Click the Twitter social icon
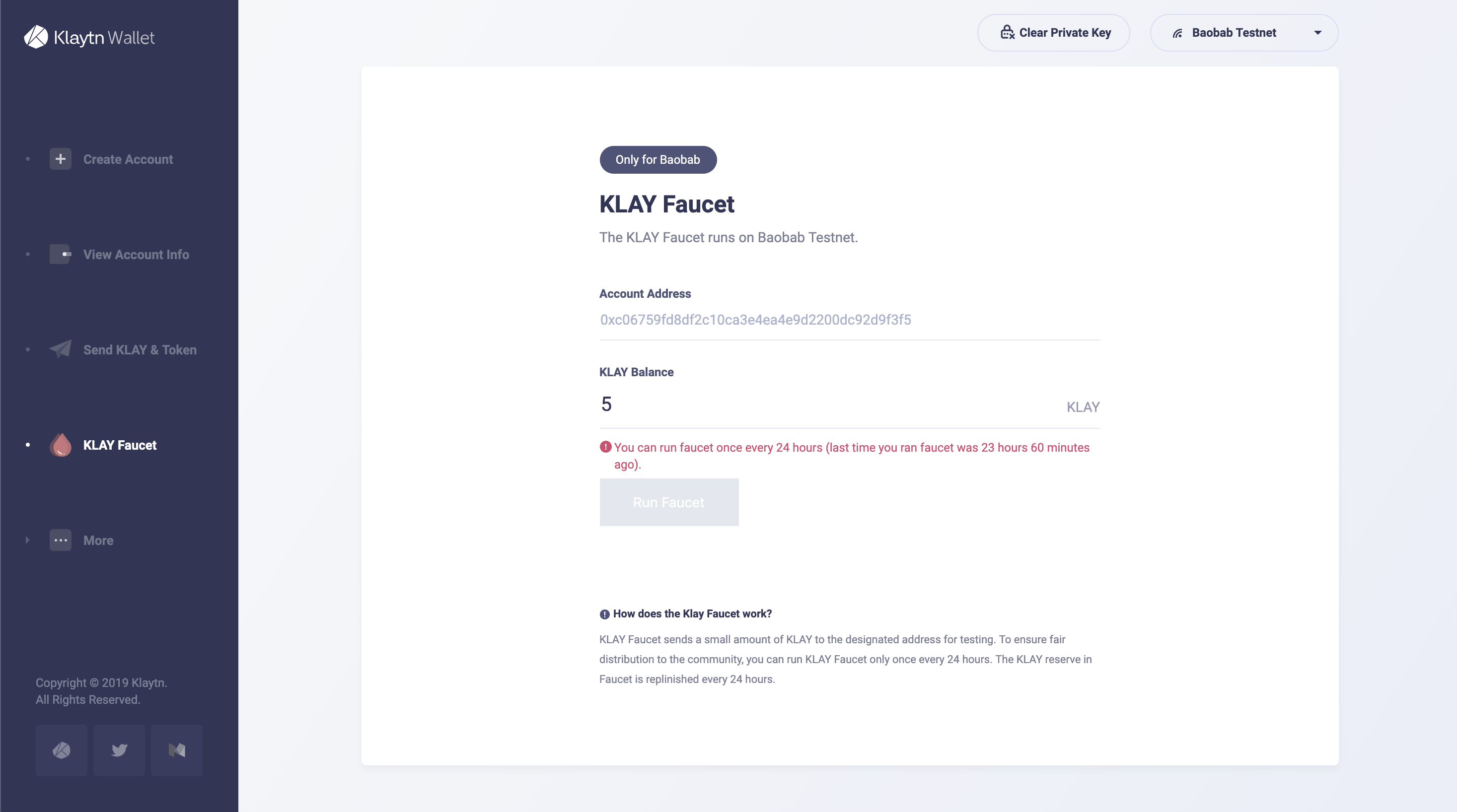1457x812 pixels. coord(119,750)
